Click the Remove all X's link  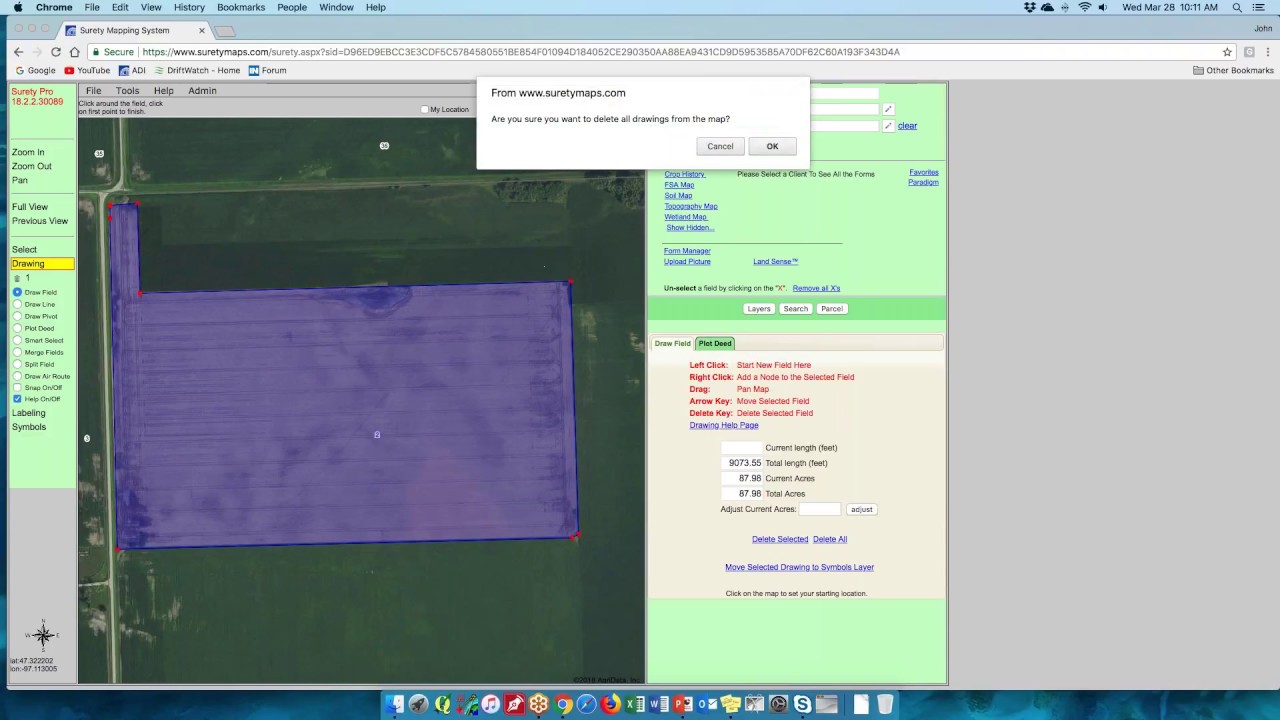point(816,288)
